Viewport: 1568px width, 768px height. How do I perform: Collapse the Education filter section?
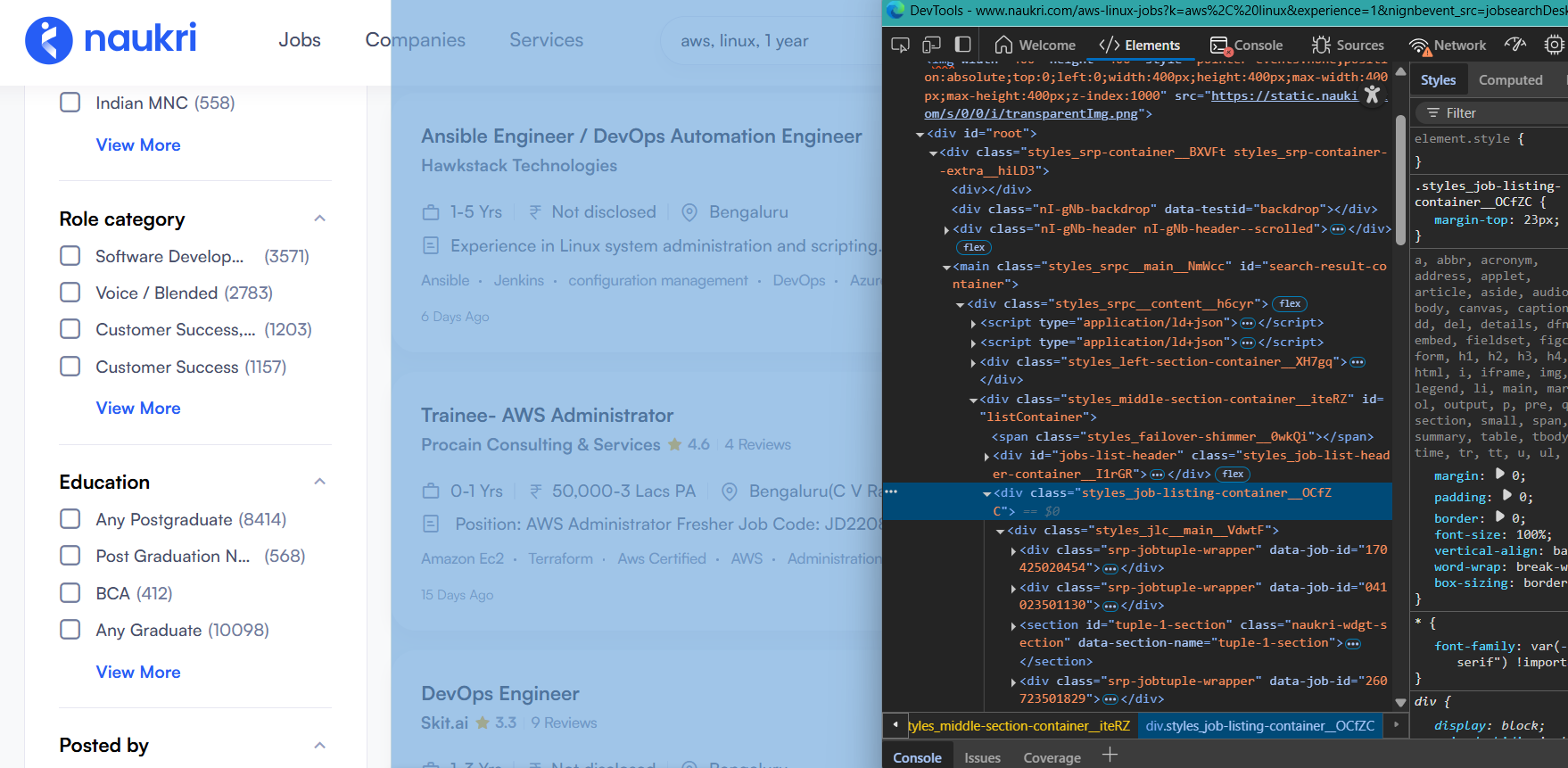click(x=320, y=482)
